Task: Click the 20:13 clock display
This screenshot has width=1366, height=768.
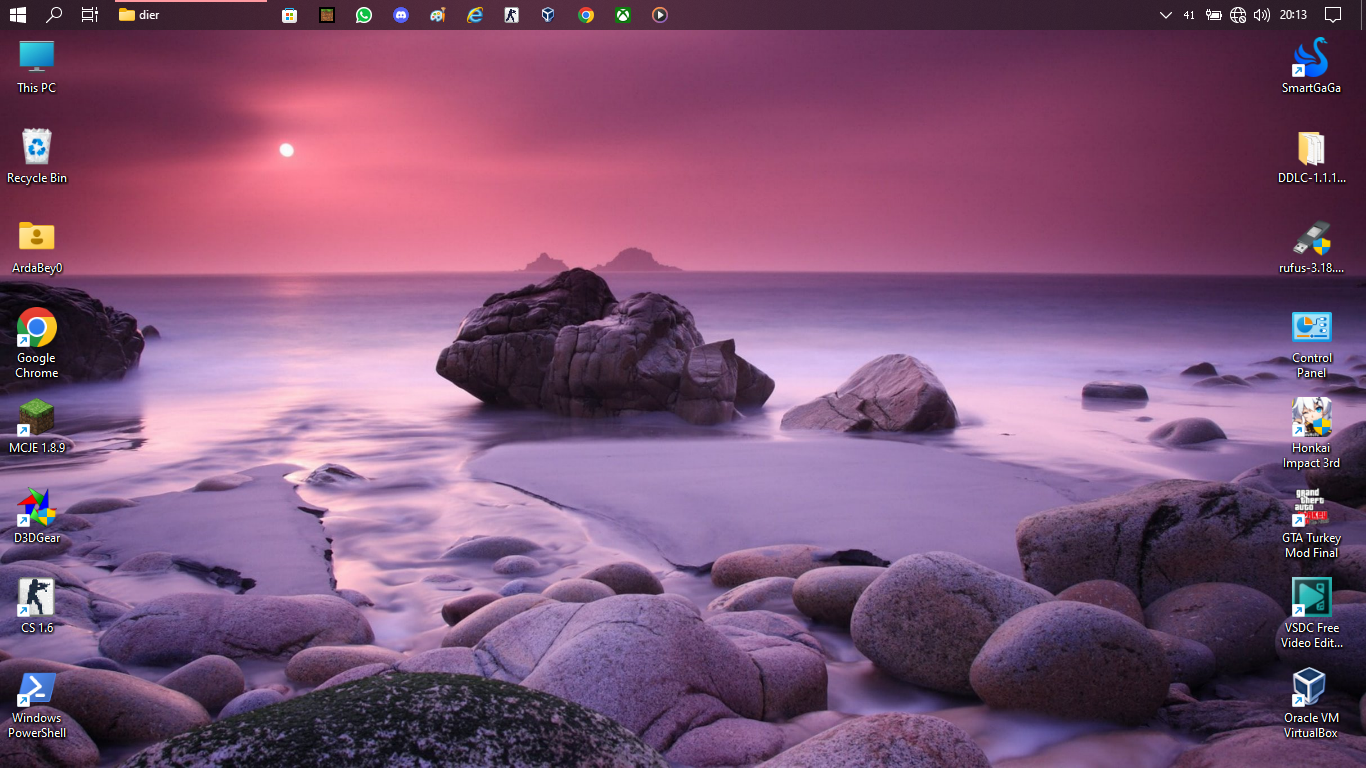Action: pyautogui.click(x=1293, y=15)
